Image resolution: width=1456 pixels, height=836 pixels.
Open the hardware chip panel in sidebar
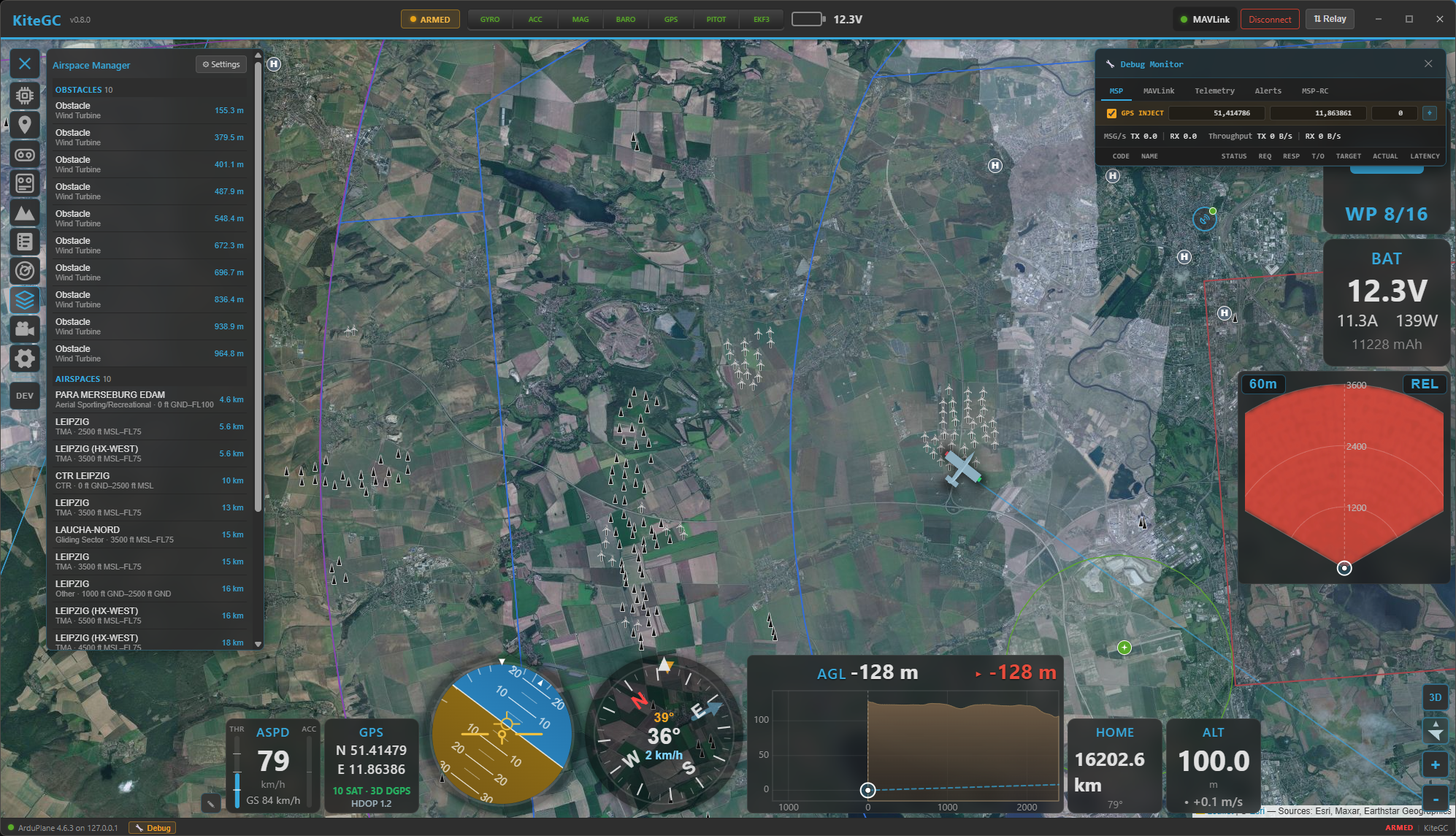pyautogui.click(x=25, y=96)
